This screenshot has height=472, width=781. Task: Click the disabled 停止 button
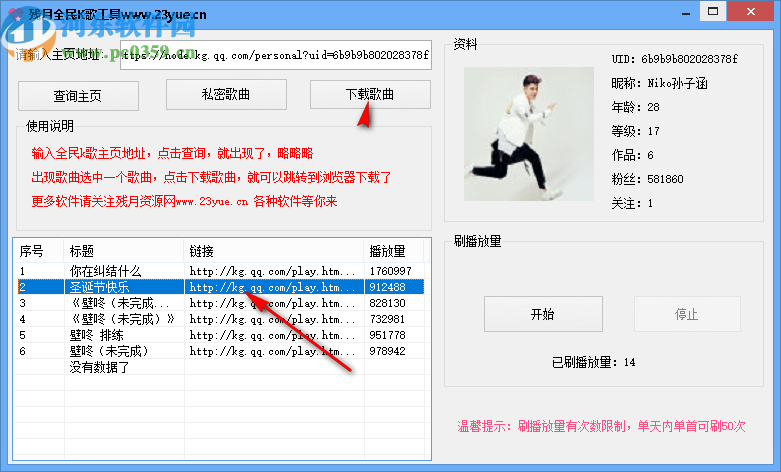[x=687, y=314]
